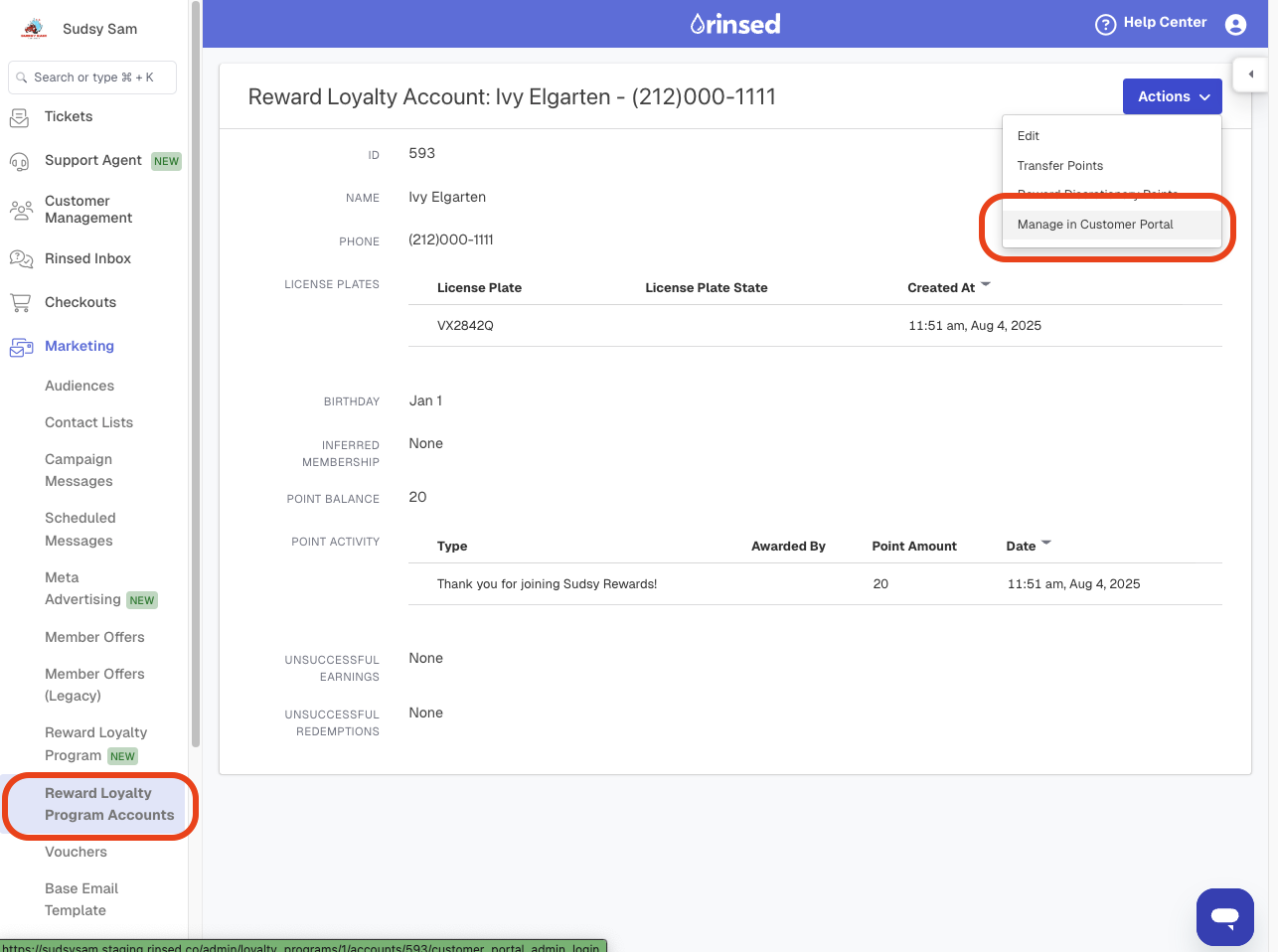Open the Tickets icon in the sidebar
The height and width of the screenshot is (952, 1278).
pos(20,117)
